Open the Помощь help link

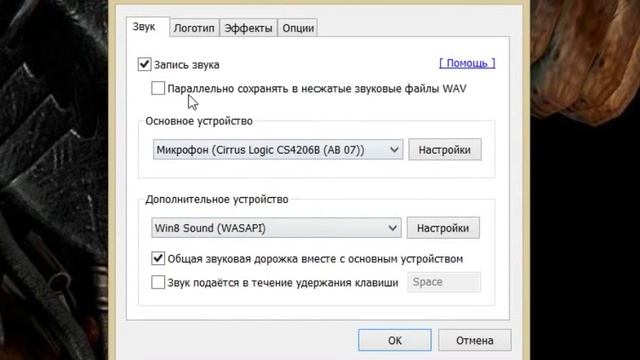coord(467,63)
